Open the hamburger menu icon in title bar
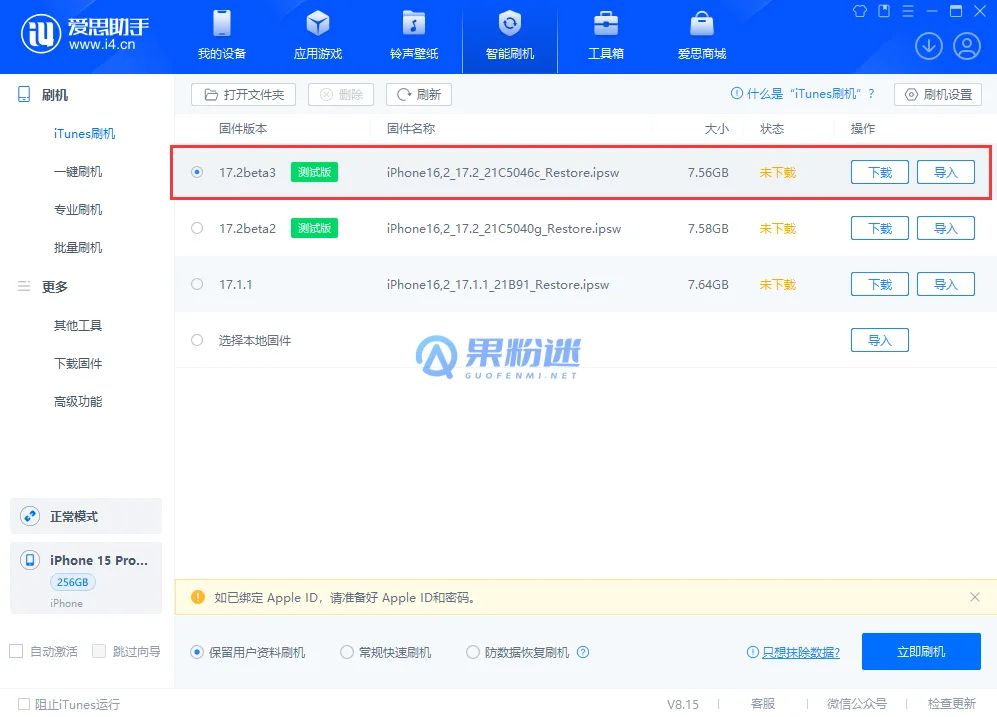 (908, 11)
